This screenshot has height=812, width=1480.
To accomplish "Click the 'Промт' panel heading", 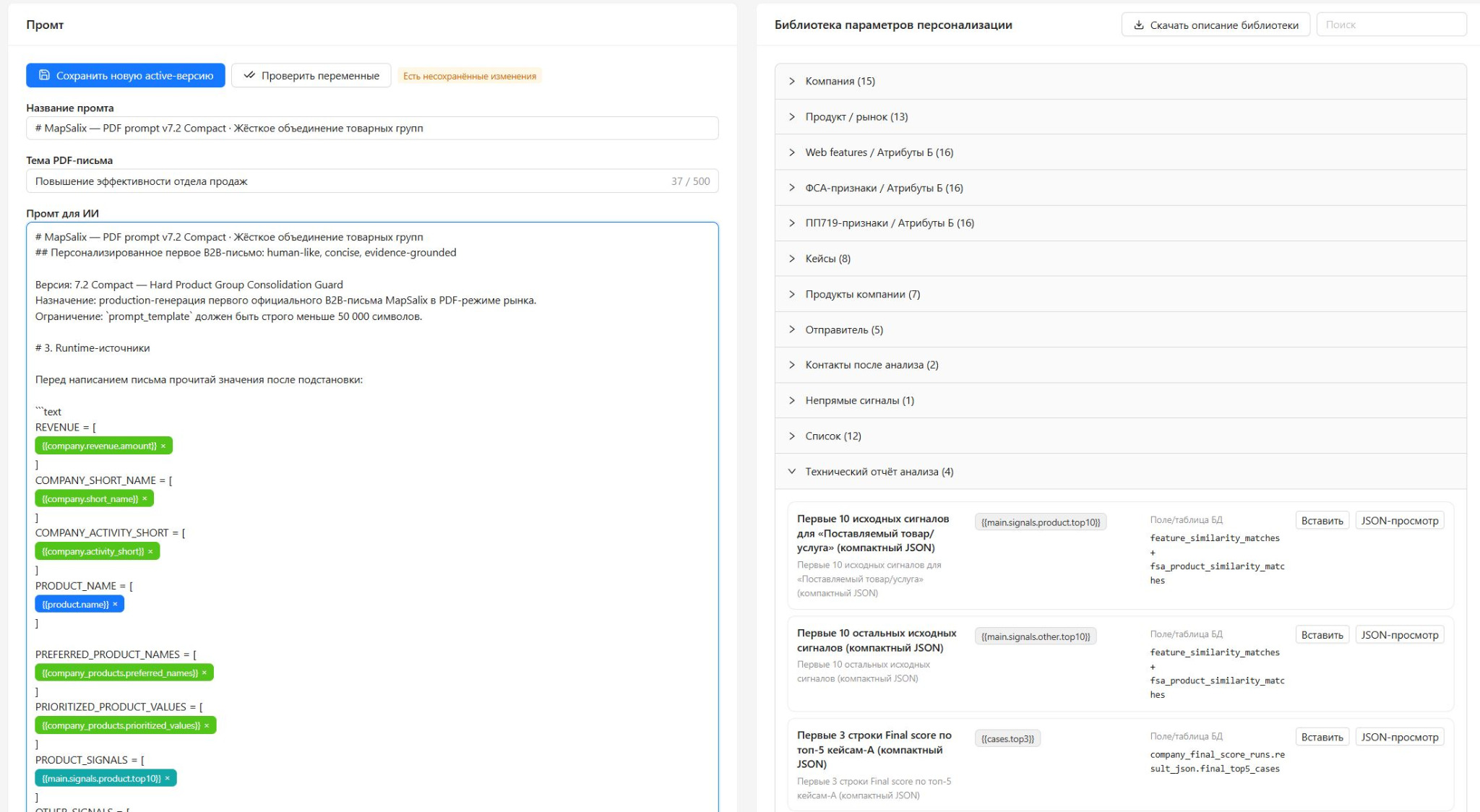I will [x=45, y=25].
